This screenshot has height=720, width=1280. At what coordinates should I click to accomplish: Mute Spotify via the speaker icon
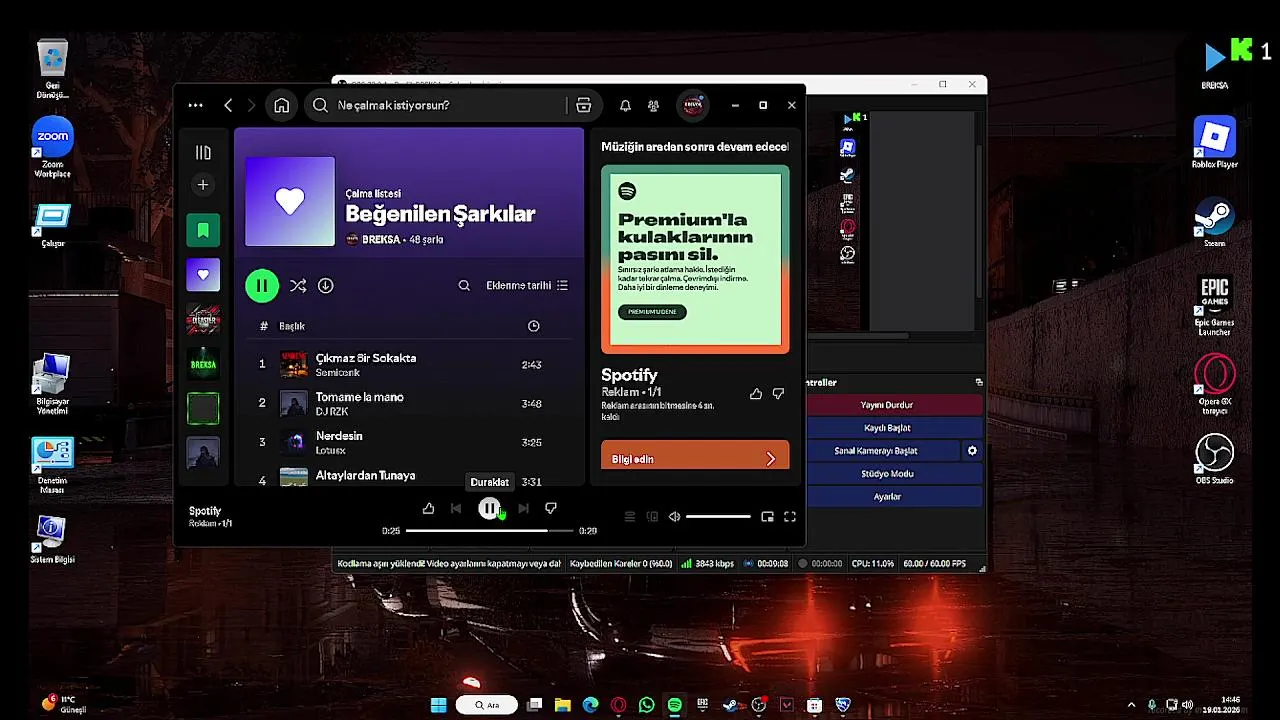click(674, 517)
